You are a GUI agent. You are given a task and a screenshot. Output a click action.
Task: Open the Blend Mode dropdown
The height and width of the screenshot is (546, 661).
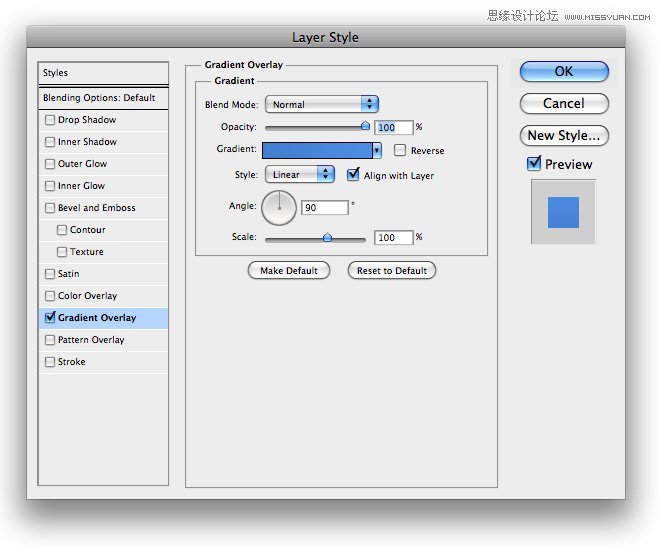[x=322, y=104]
